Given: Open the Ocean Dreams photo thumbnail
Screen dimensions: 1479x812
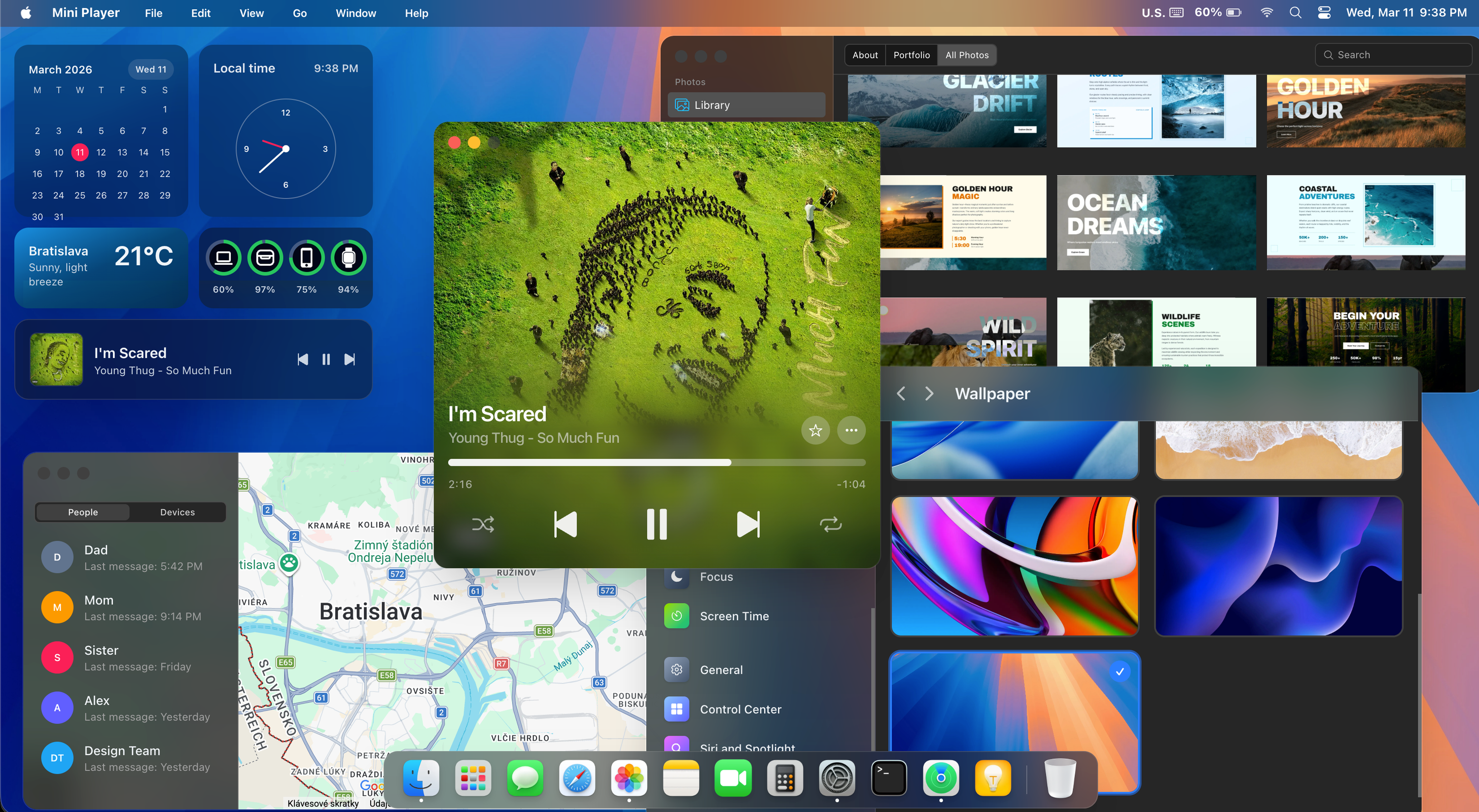Looking at the screenshot, I should click(1156, 223).
